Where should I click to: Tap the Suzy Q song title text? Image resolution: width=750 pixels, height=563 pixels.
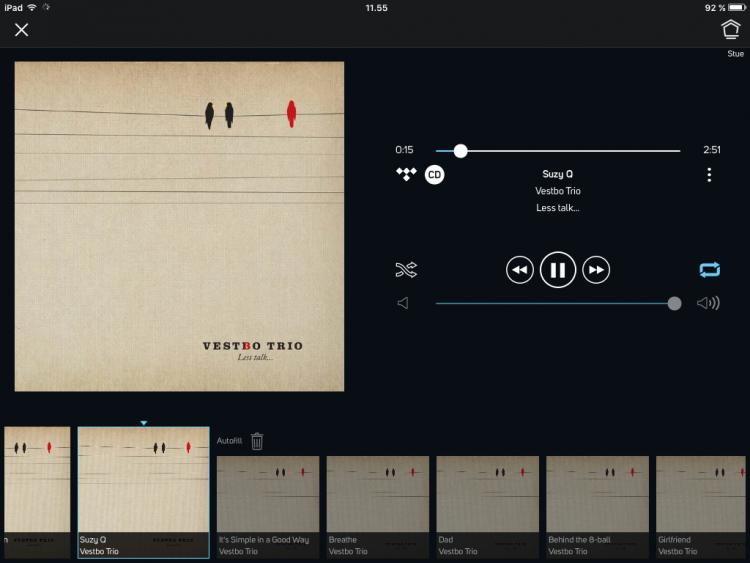click(x=558, y=174)
